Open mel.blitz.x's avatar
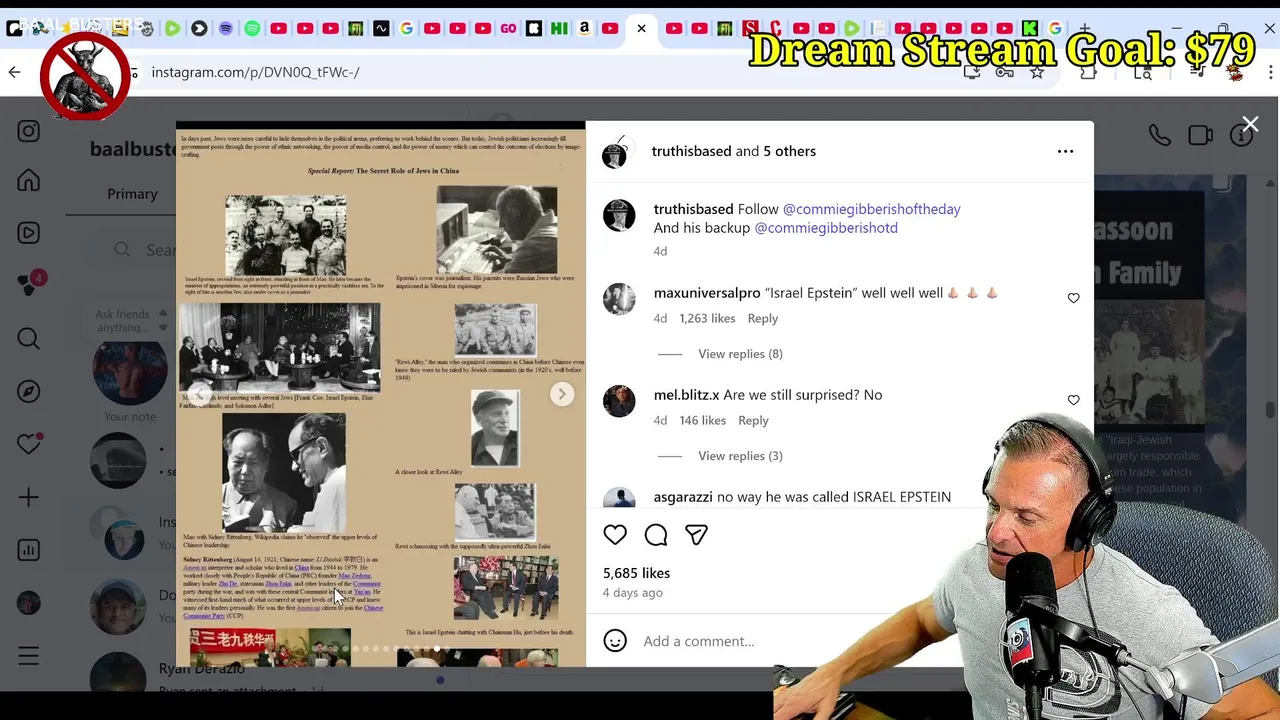Image resolution: width=1280 pixels, height=720 pixels. tap(619, 401)
